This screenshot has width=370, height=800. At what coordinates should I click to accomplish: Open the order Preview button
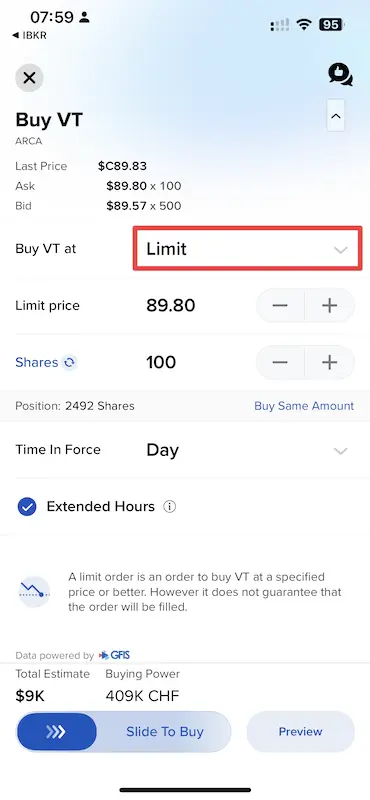tap(301, 732)
